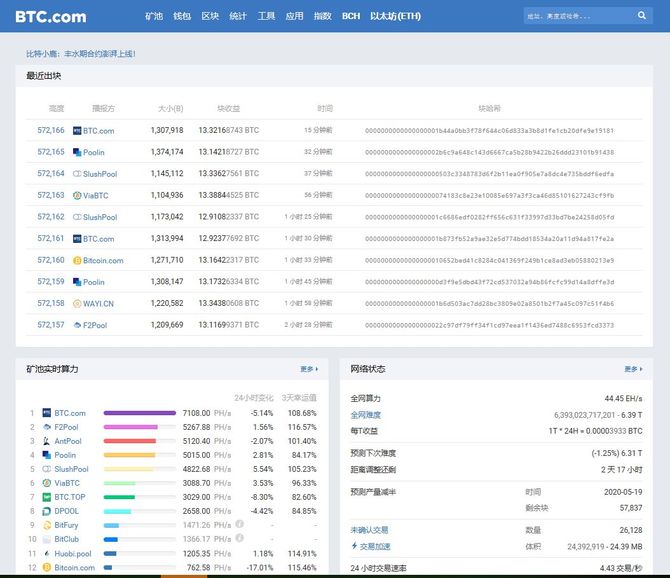The image size is (670, 578).
Task: Click reward 13.32168743 BTC
Action: [x=229, y=130]
